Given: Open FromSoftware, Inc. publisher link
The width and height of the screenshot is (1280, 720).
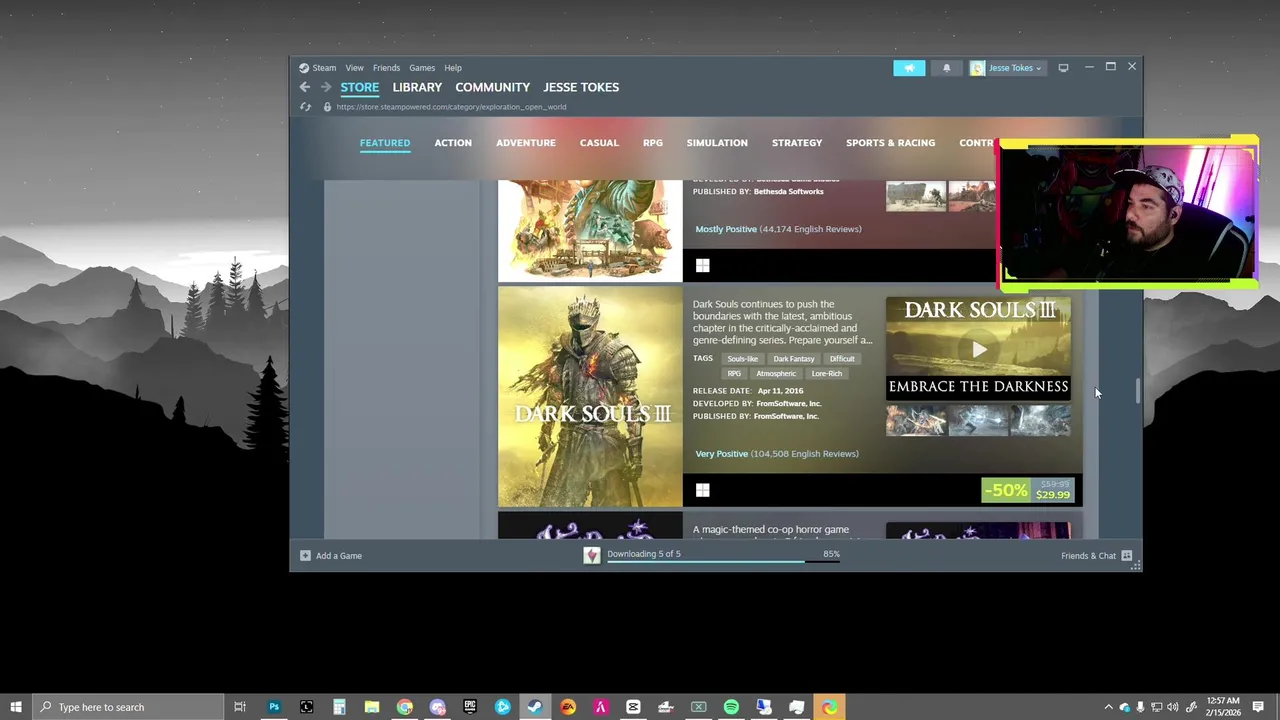Looking at the screenshot, I should click(786, 416).
